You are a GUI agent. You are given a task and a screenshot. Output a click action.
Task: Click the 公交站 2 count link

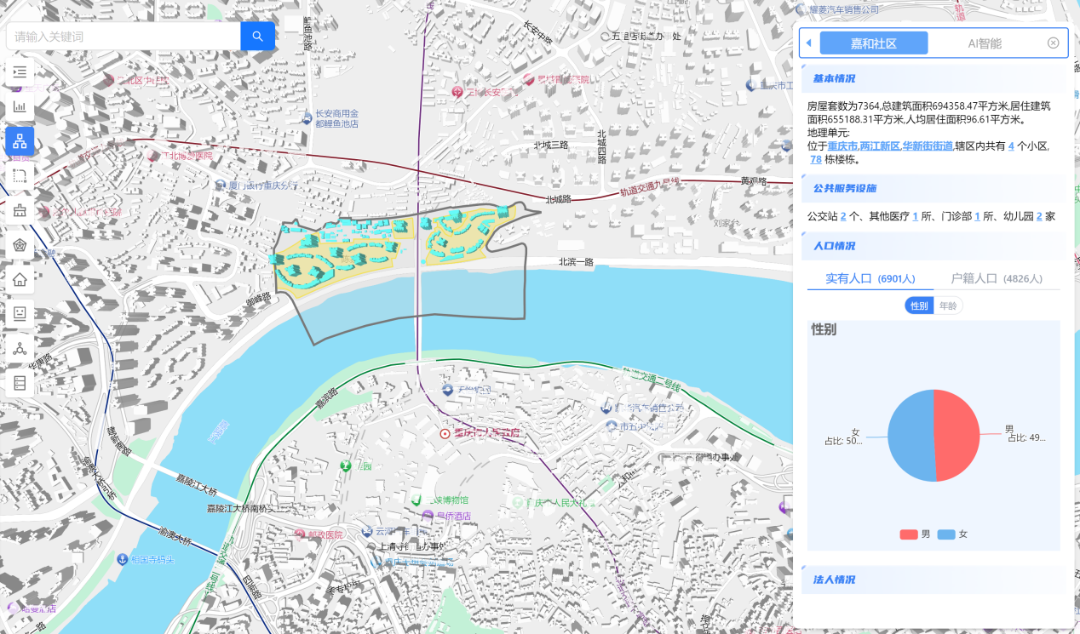coord(843,216)
